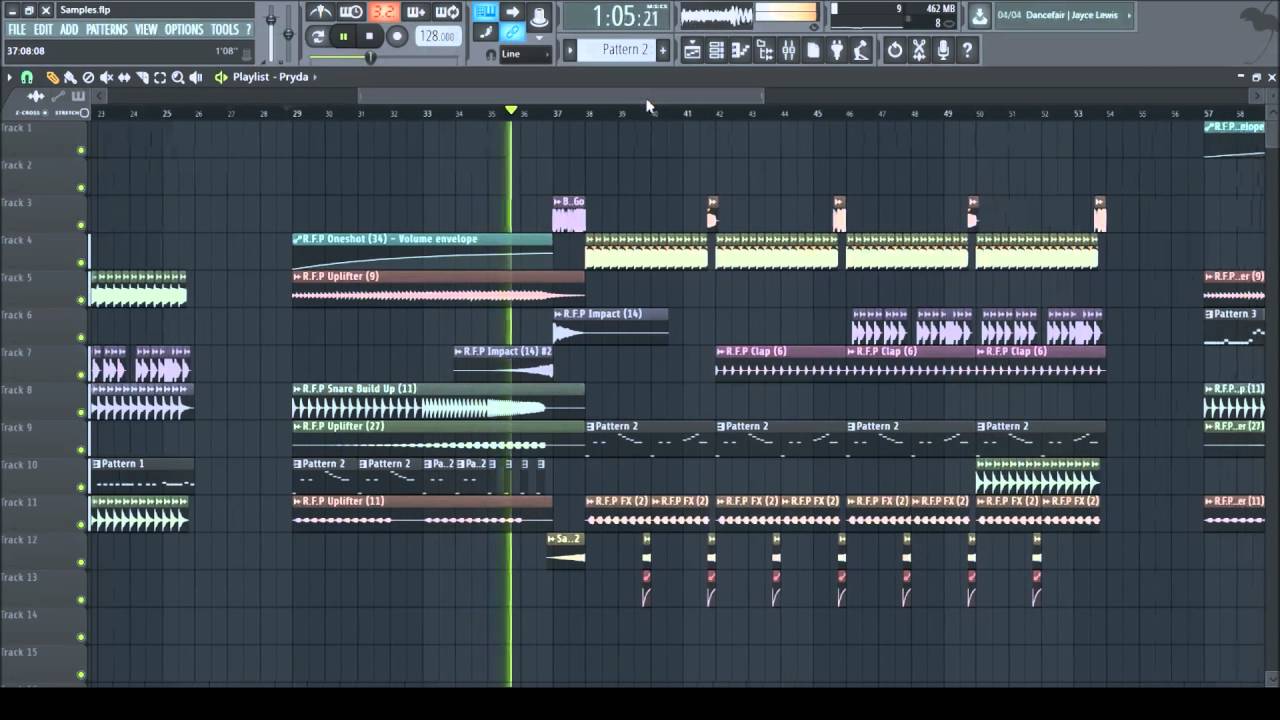
Task: Click the green playhead timeline marker
Action: click(x=511, y=110)
